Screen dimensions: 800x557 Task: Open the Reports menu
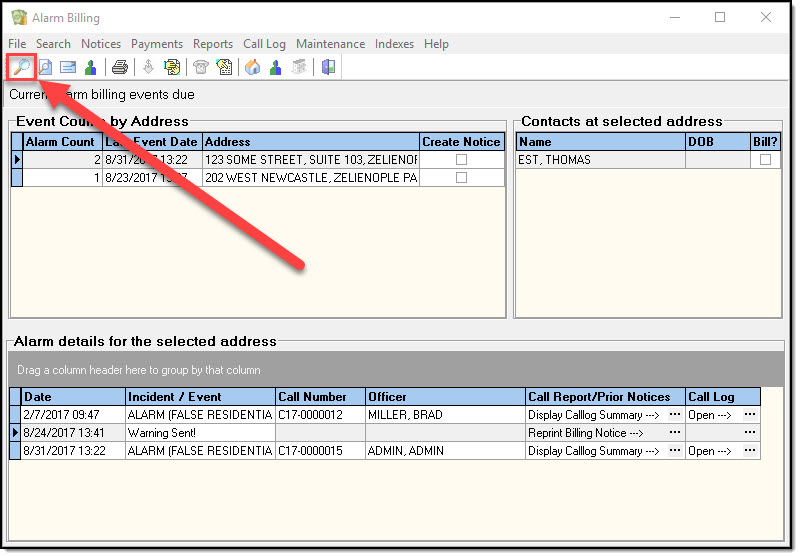[213, 44]
